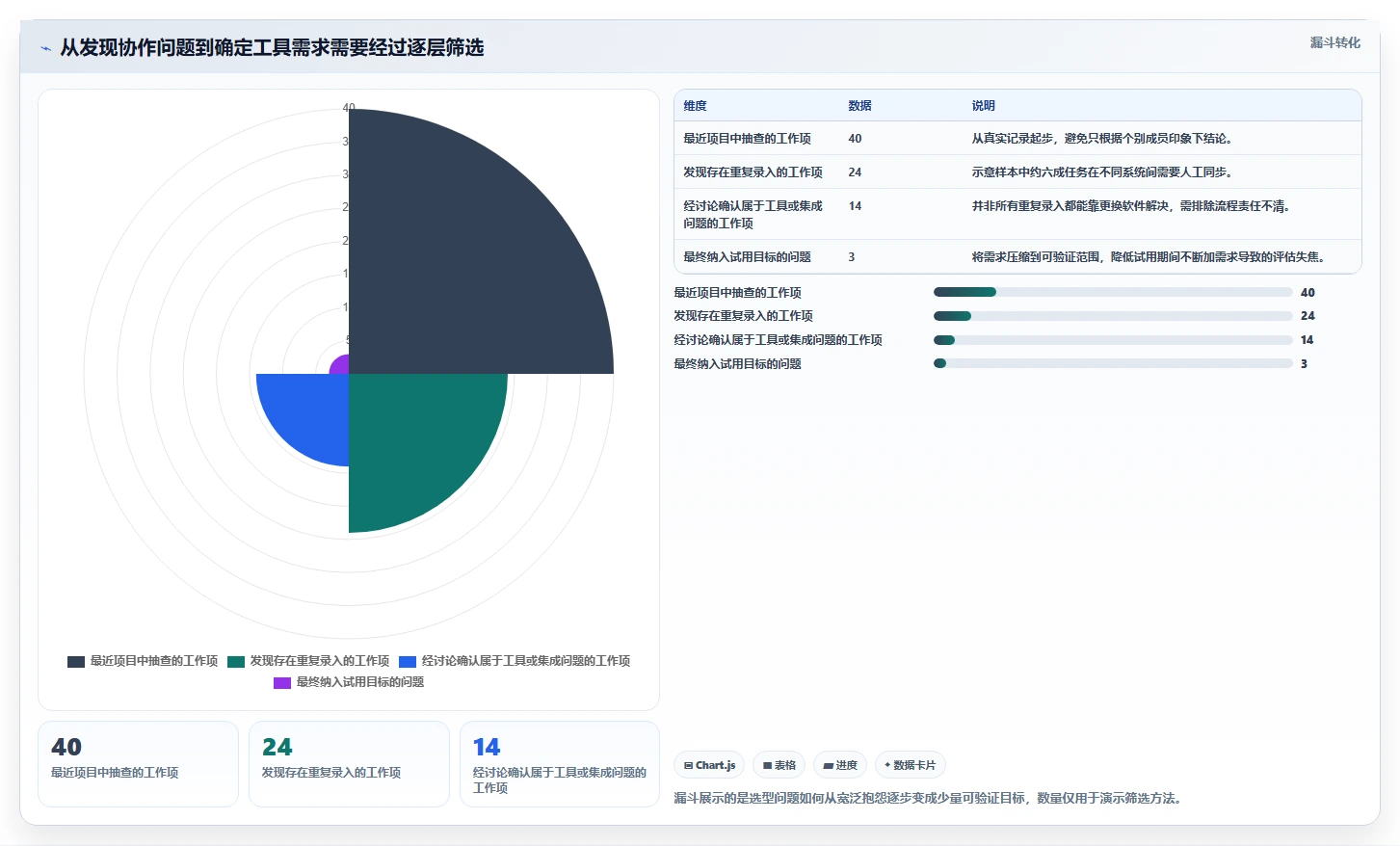Image resolution: width=1400 pixels, height=846 pixels.
Task: Click description 从真实记录起步，避免只根据个别成员印象下结论
Action: tap(1102, 139)
